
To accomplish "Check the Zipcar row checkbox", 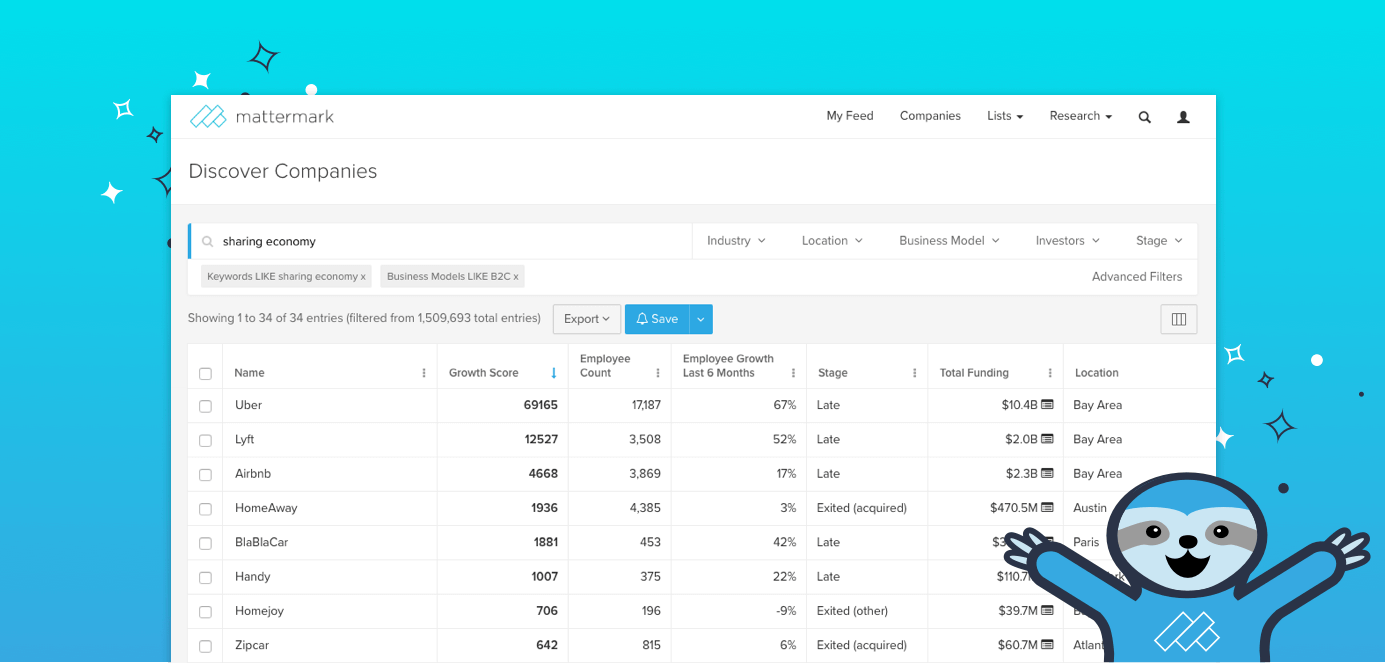I will click(205, 646).
